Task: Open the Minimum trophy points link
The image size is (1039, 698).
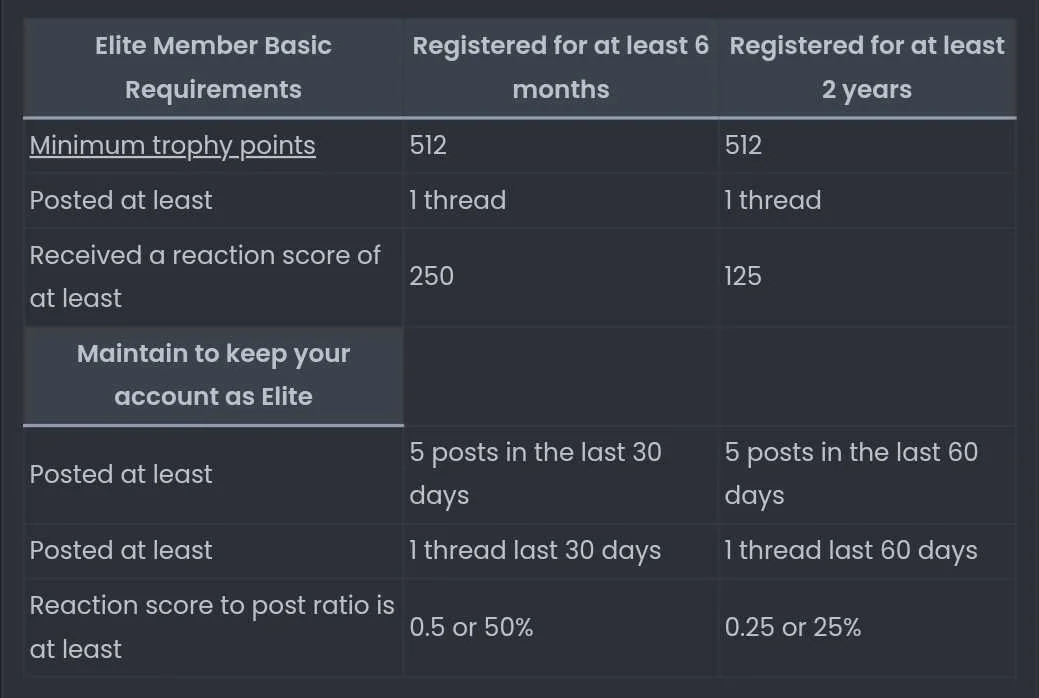Action: 172,145
